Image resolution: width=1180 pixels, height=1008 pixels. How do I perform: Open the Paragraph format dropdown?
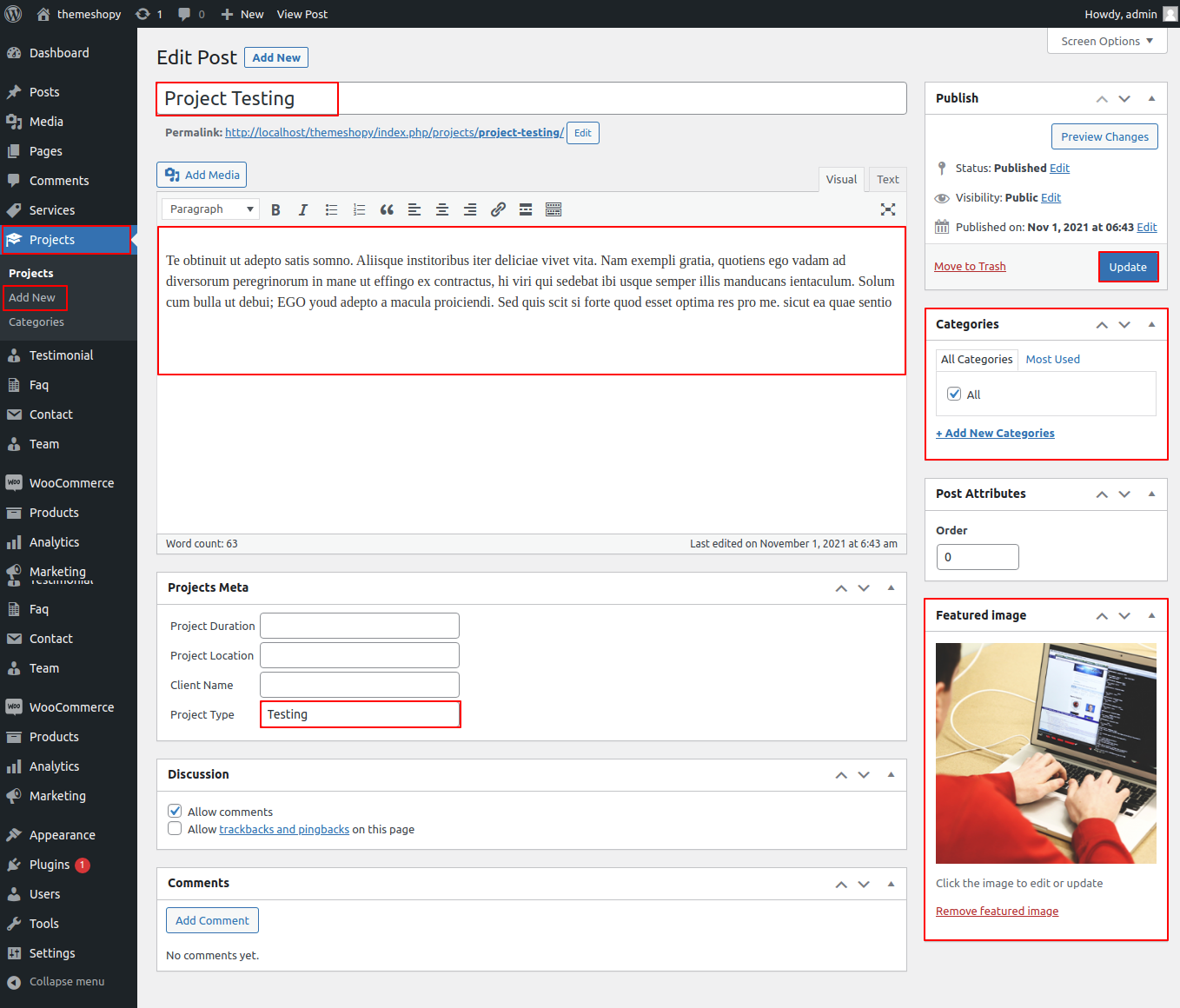tap(210, 209)
